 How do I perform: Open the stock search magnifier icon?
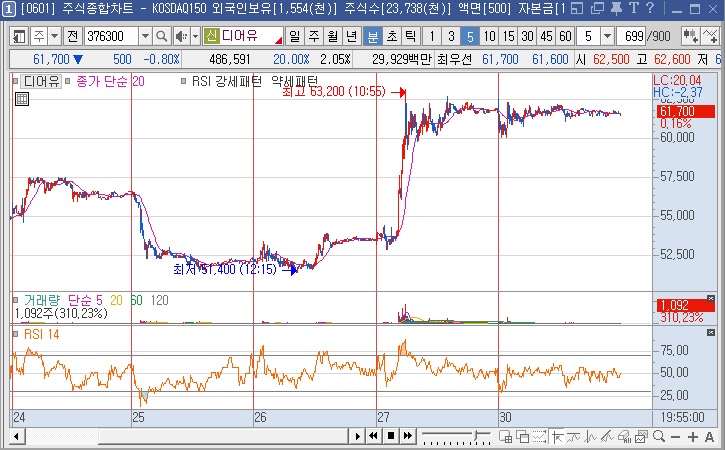(161, 36)
